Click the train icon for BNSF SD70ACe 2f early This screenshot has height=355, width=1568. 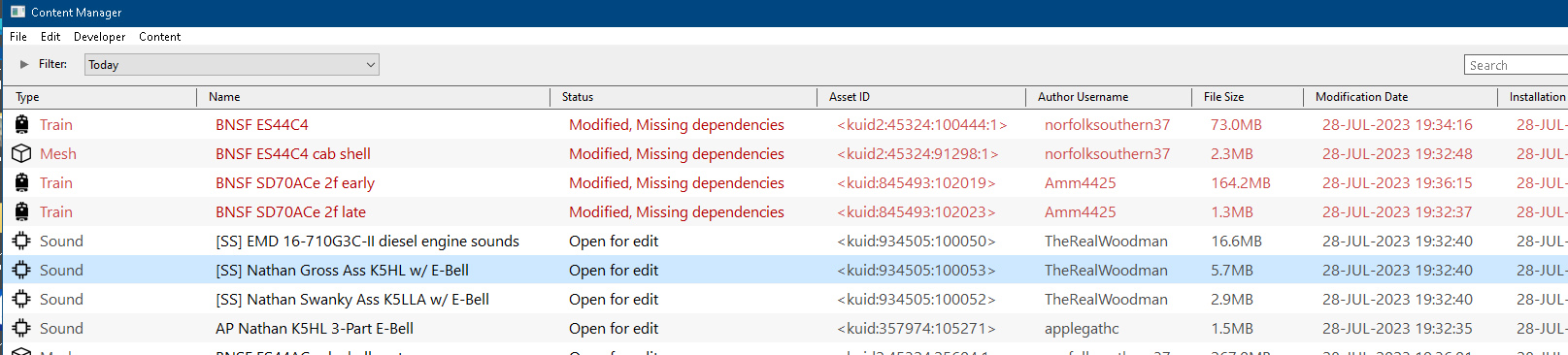click(21, 182)
